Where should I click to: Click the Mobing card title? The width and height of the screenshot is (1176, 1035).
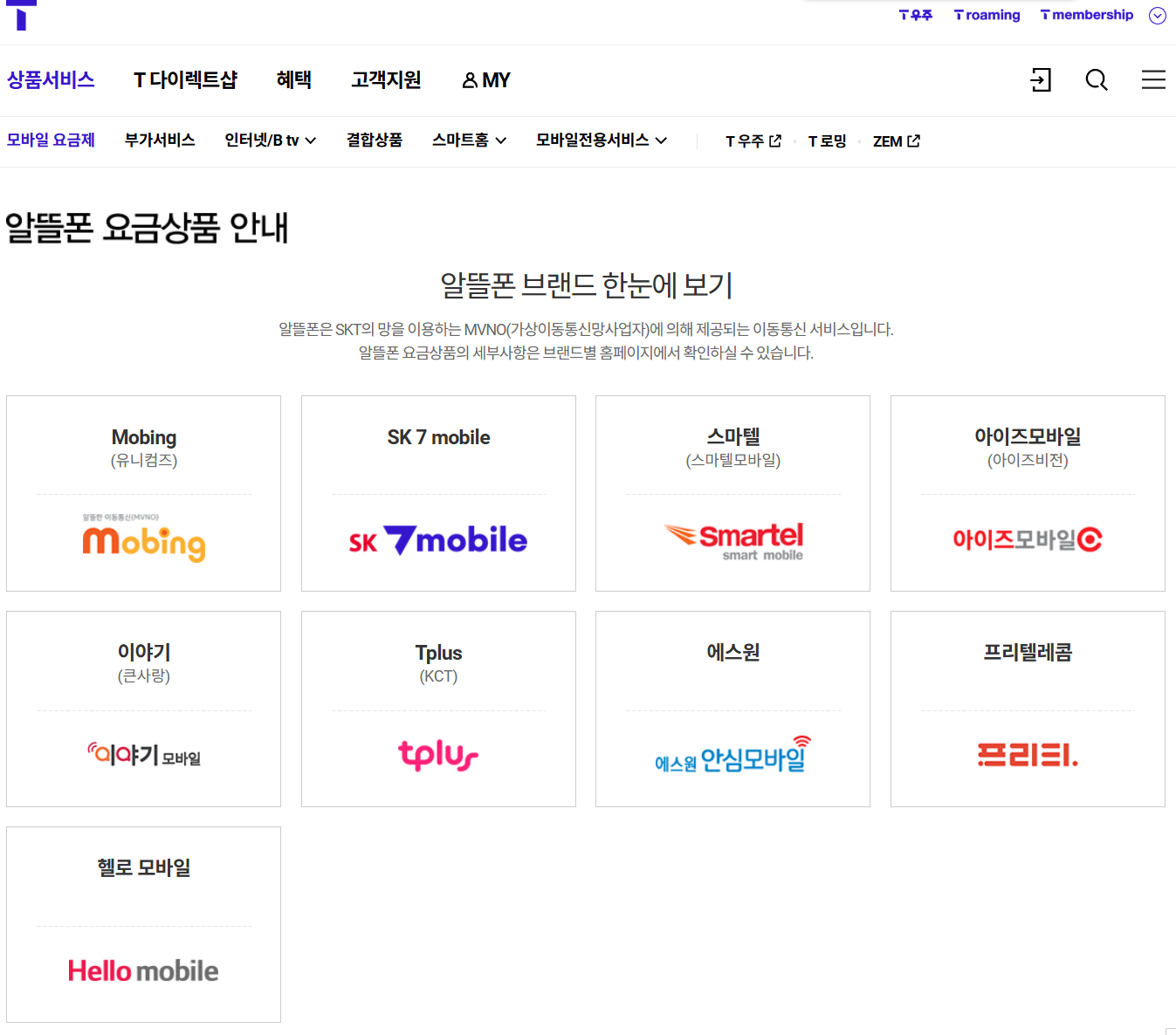144,437
